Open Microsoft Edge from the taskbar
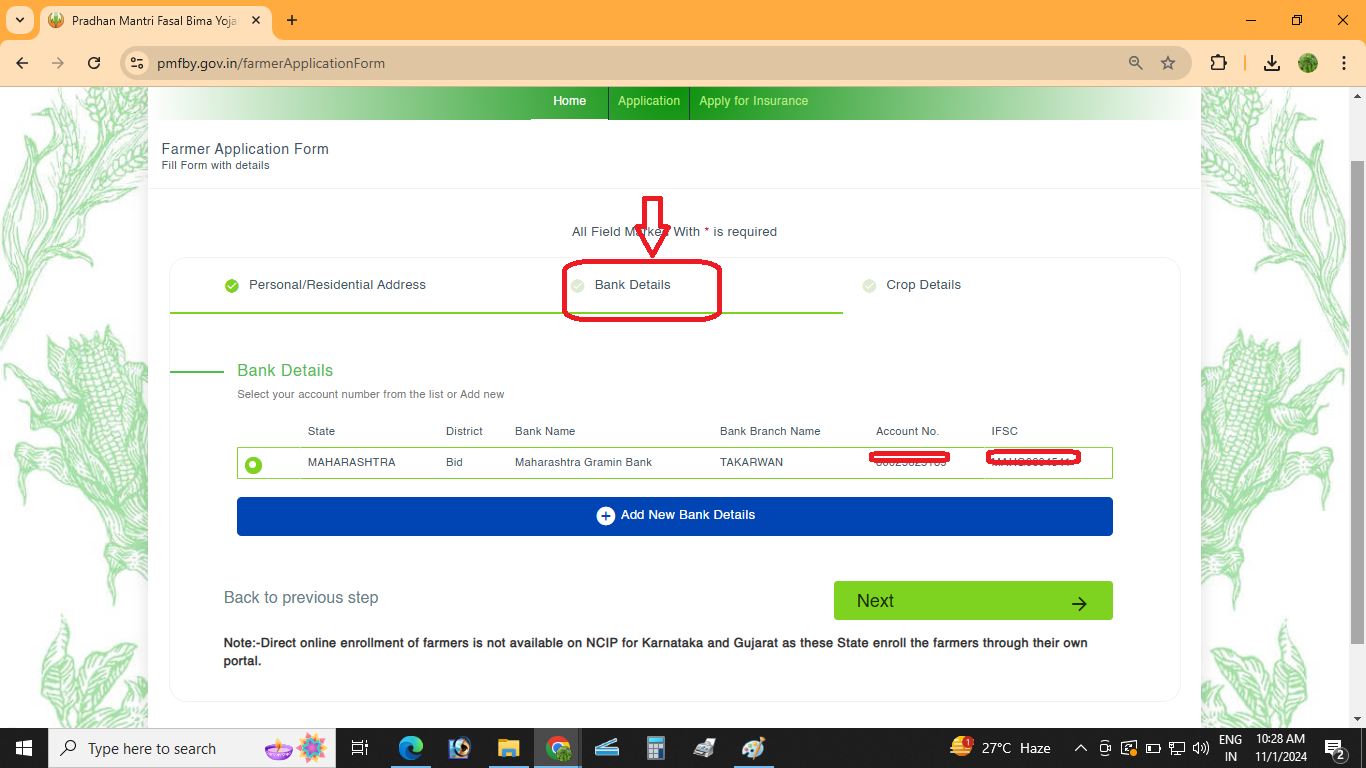The image size is (1366, 768). (411, 747)
